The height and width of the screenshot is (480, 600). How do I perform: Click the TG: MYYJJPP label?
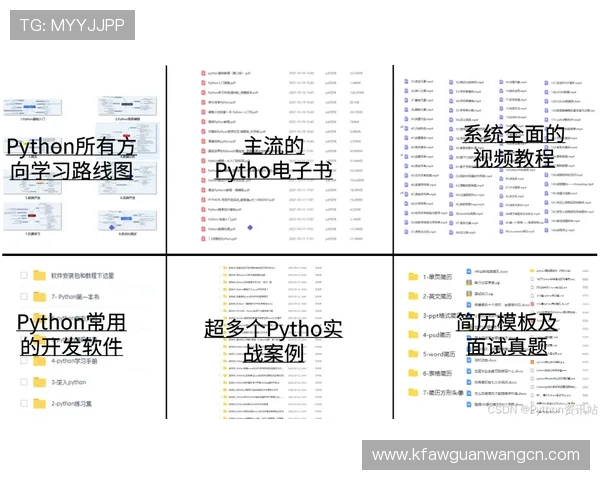72,25
